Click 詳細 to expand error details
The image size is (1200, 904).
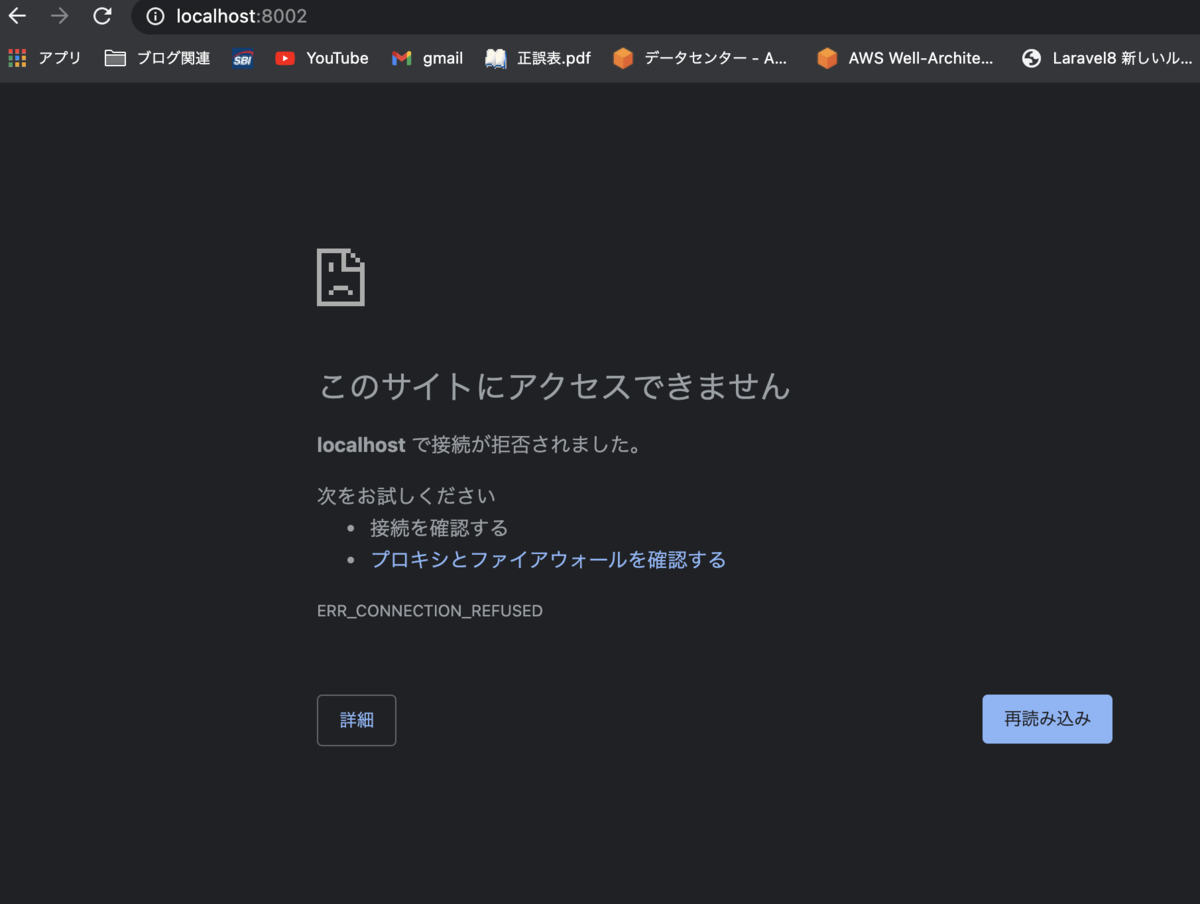tap(356, 720)
